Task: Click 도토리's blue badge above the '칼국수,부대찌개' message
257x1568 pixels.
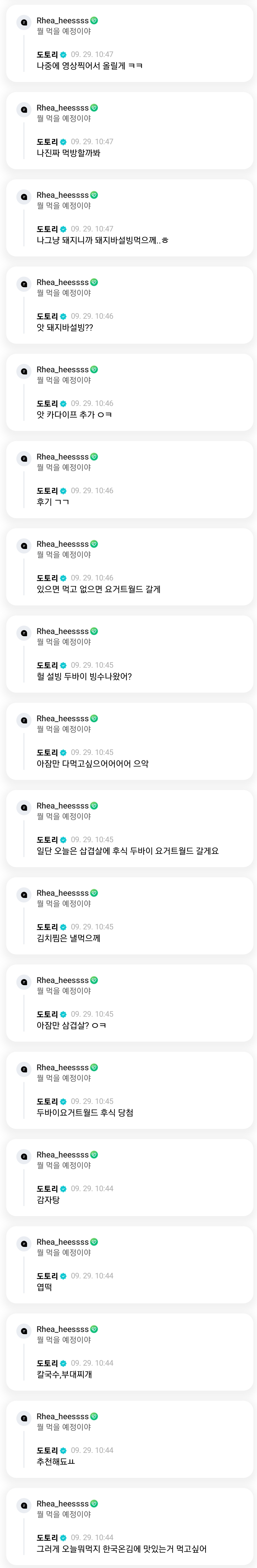Action: coord(63,1363)
